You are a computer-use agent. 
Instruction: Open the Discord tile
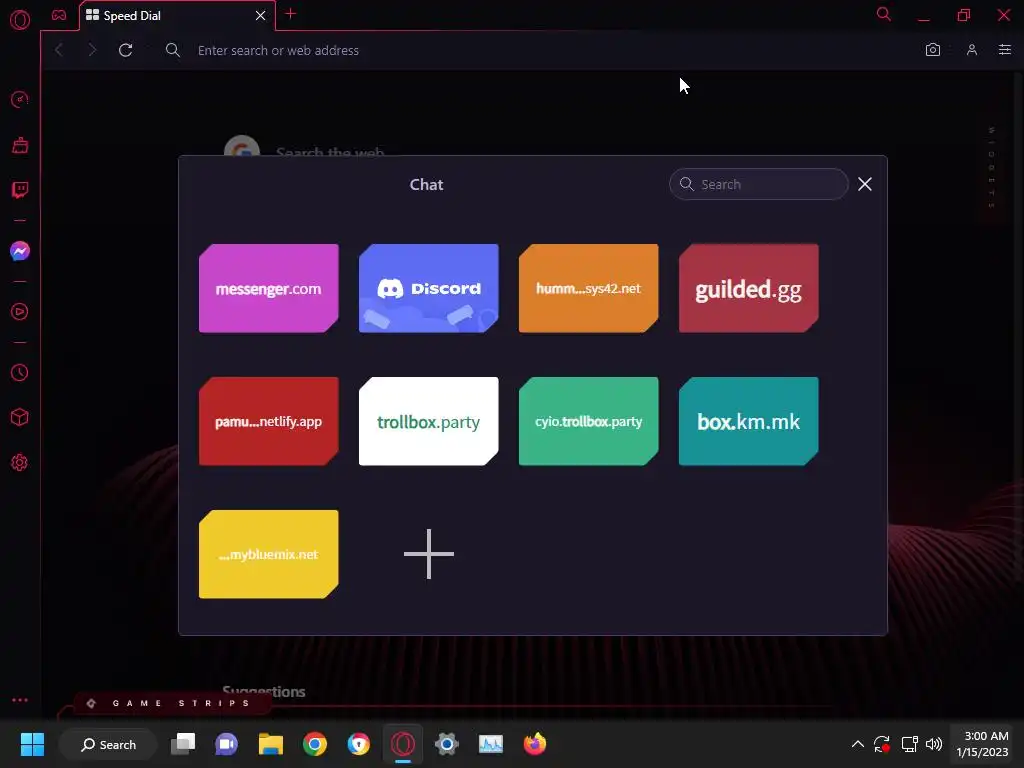428,288
